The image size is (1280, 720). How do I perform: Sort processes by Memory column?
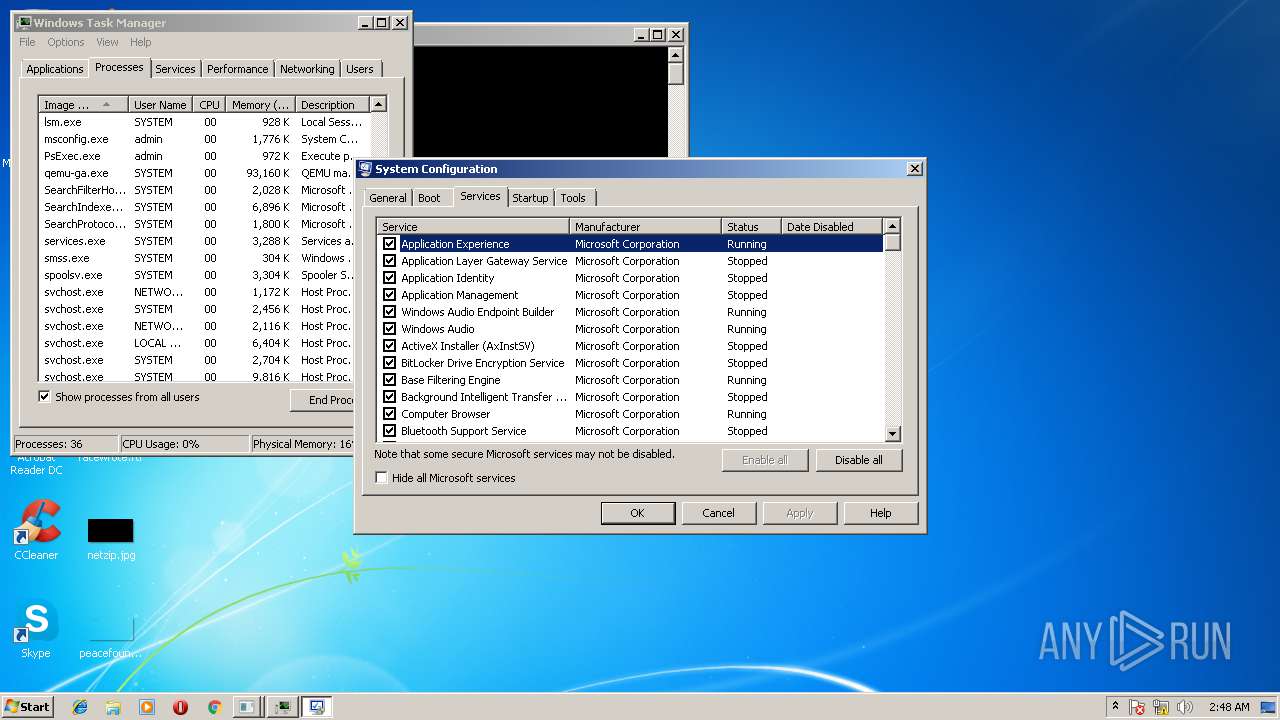tap(260, 105)
